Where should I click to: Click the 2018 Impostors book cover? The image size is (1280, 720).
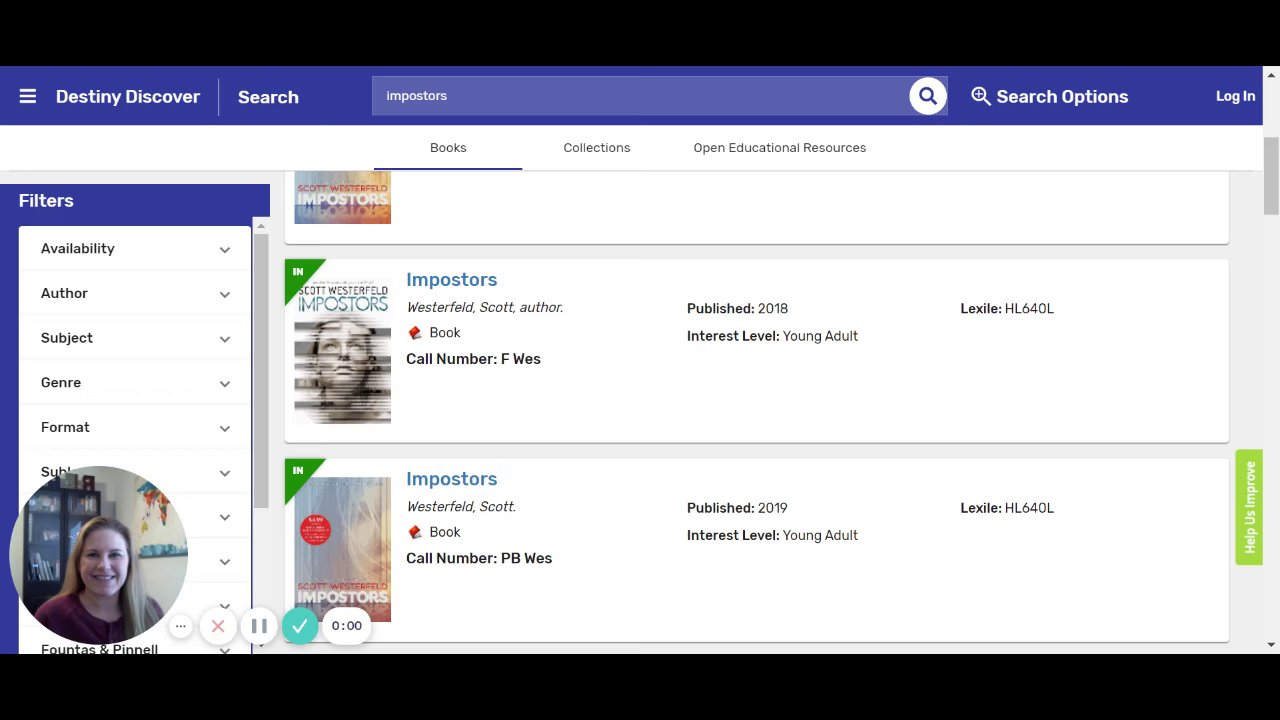click(343, 351)
